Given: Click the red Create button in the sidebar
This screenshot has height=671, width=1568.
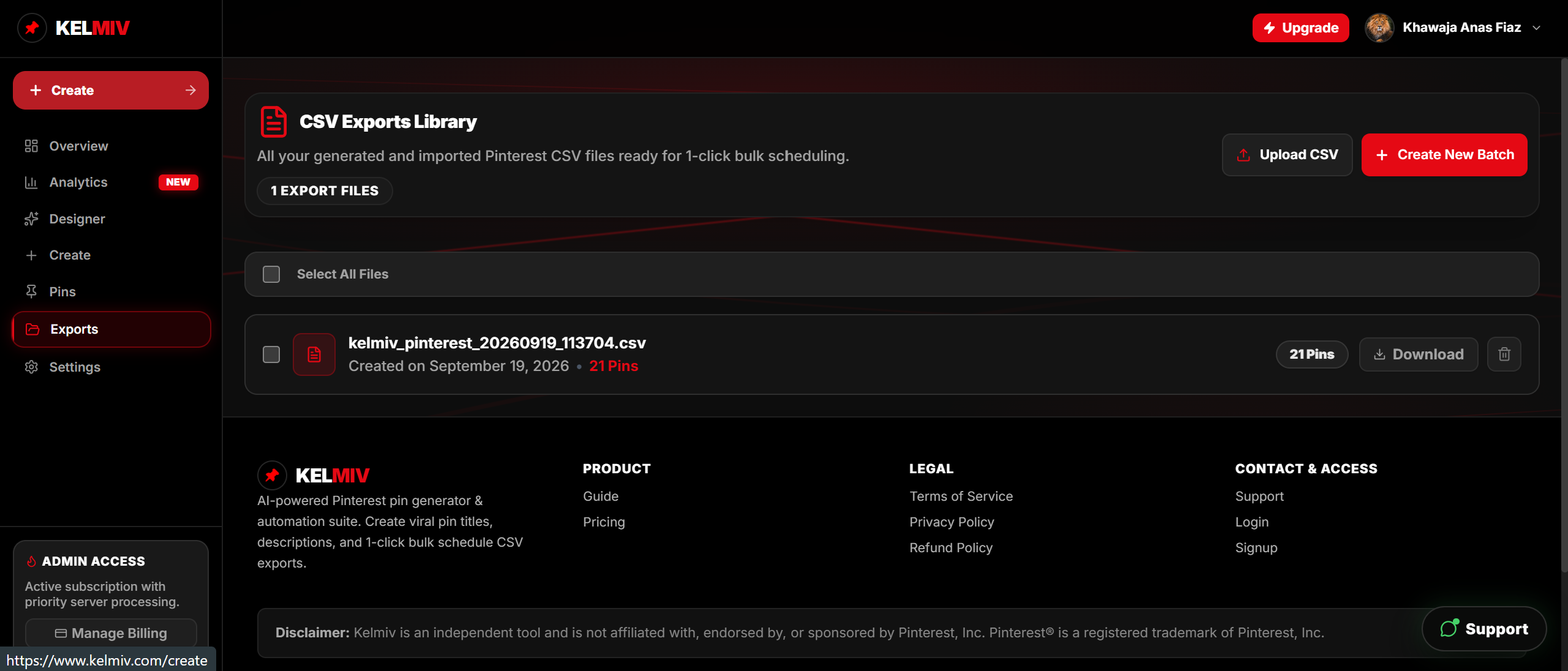Looking at the screenshot, I should coord(111,91).
